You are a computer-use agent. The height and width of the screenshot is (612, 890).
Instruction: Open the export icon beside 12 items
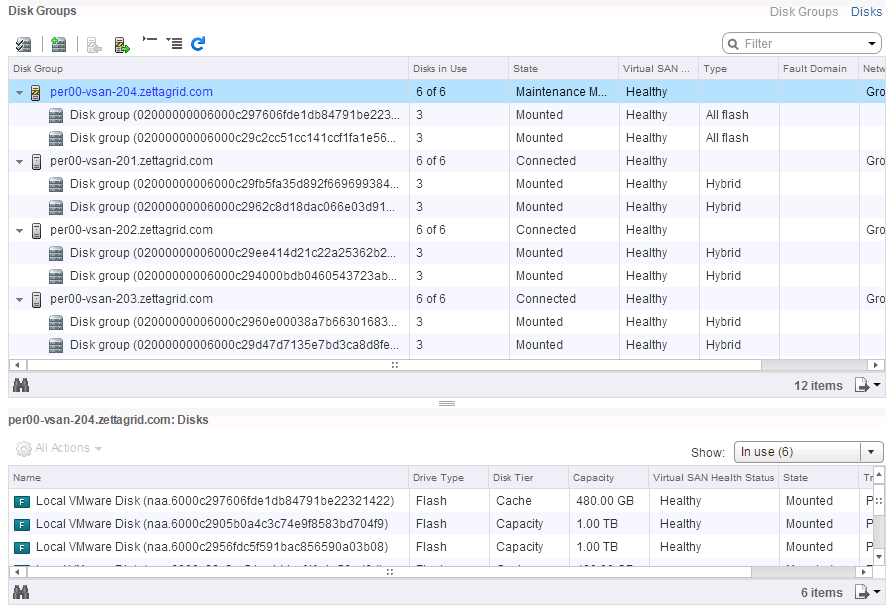pyautogui.click(x=862, y=385)
